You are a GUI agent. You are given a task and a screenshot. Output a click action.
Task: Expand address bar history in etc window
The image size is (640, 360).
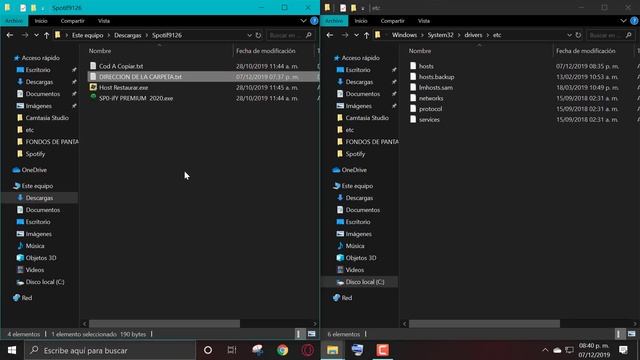pos(569,36)
